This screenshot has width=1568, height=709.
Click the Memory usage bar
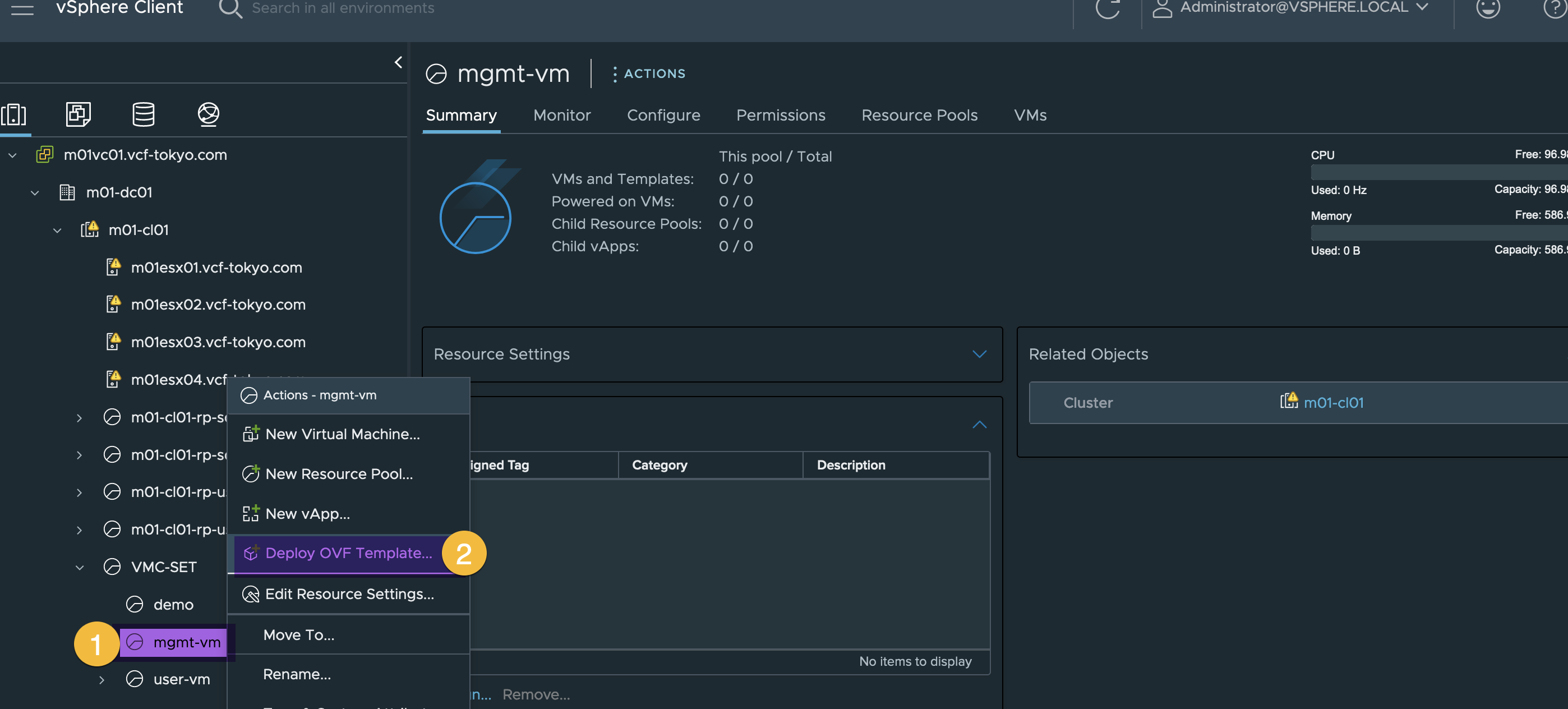point(1439,232)
